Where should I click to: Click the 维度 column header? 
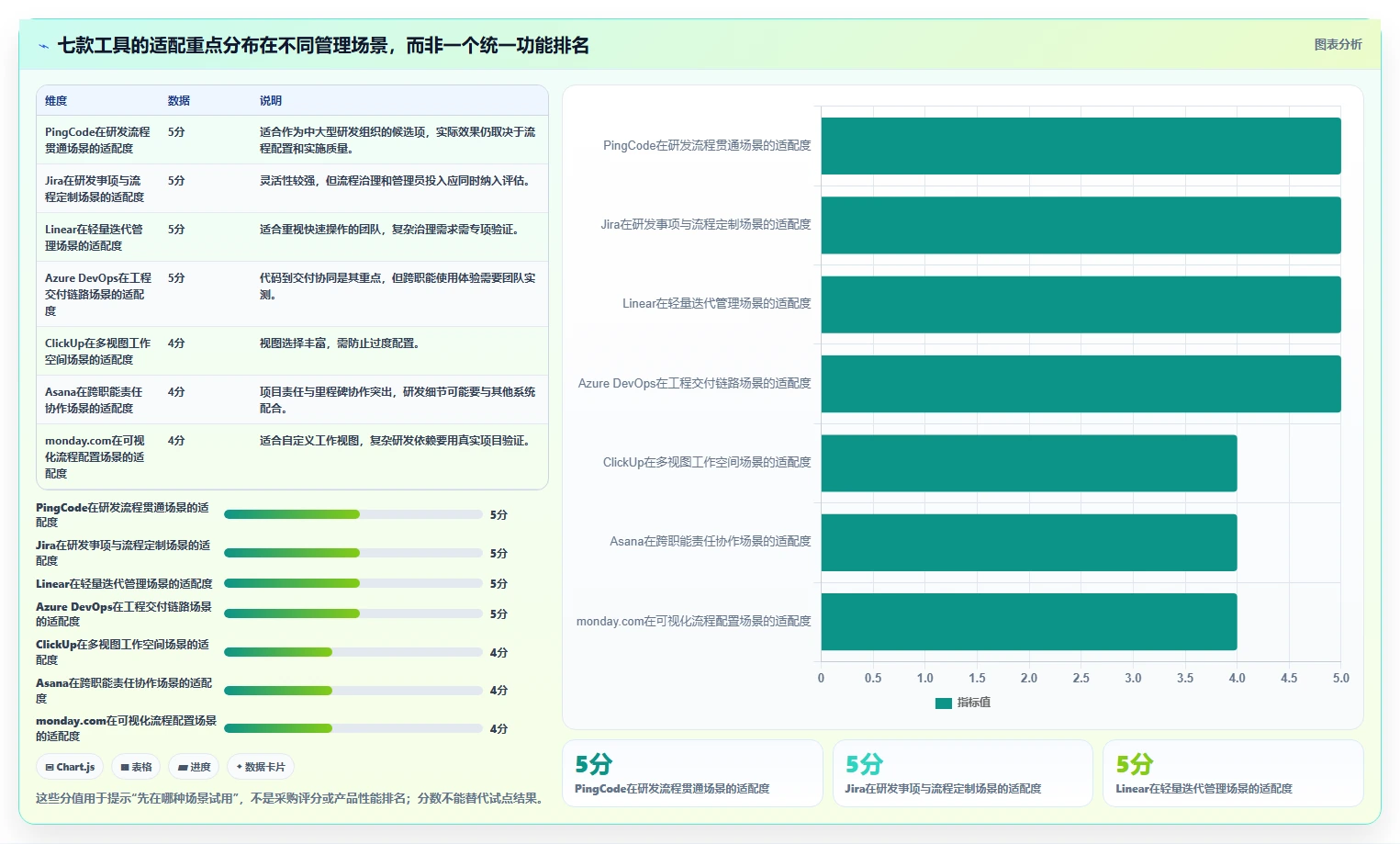pyautogui.click(x=56, y=101)
